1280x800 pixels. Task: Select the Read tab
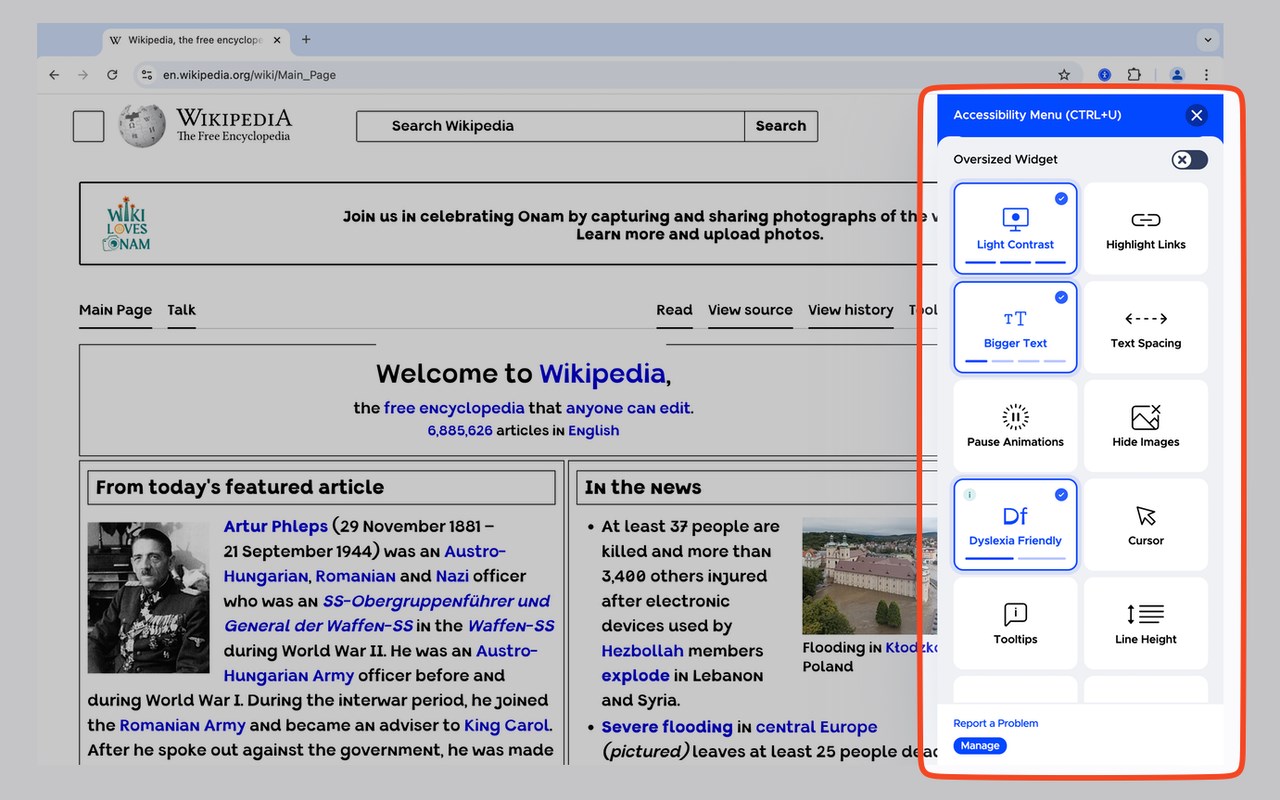click(674, 310)
